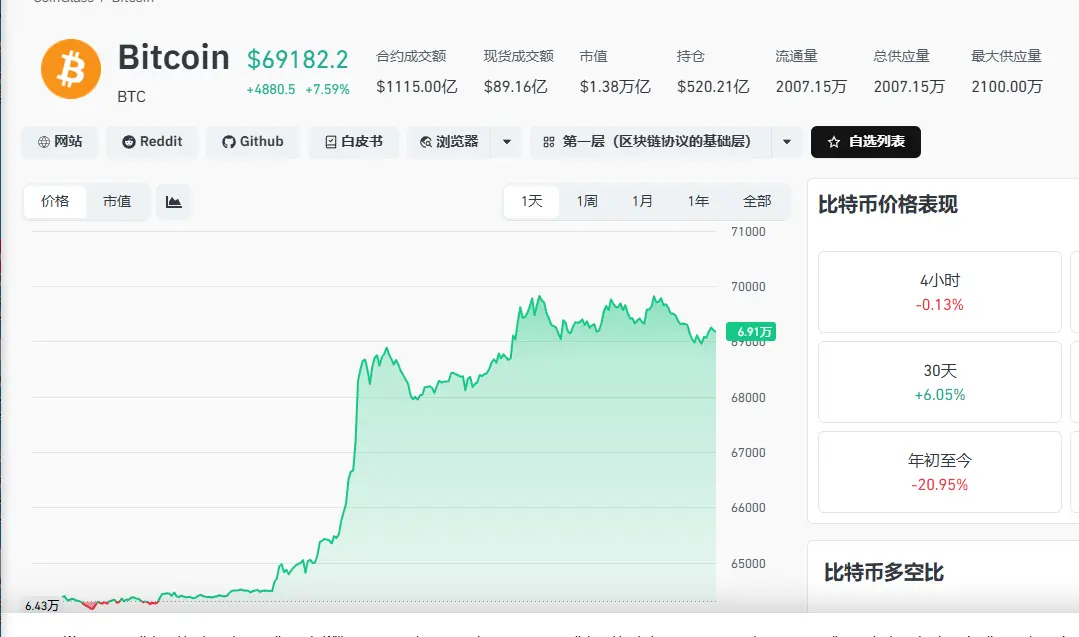Add Bitcoin to 自选列表 watchlist
Image resolution: width=1079 pixels, height=637 pixels.
pyautogui.click(x=866, y=142)
